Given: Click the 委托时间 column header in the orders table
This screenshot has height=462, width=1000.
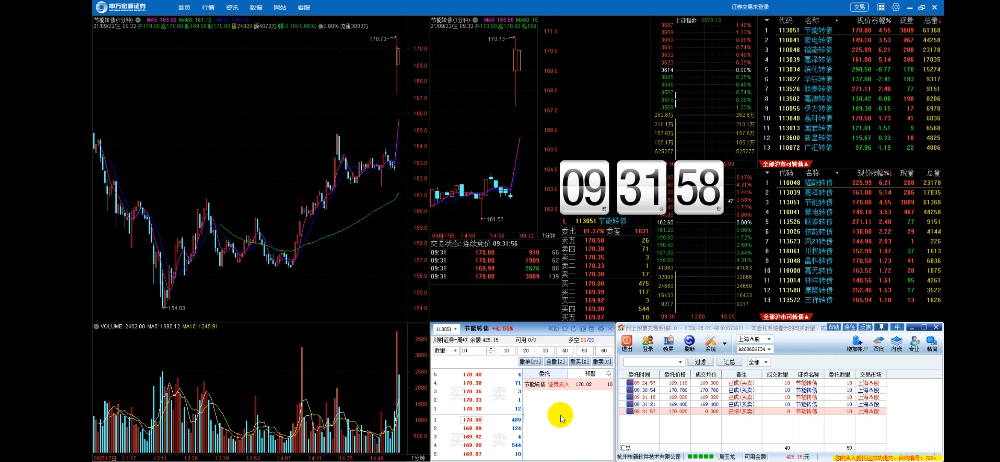Looking at the screenshot, I should (639, 375).
